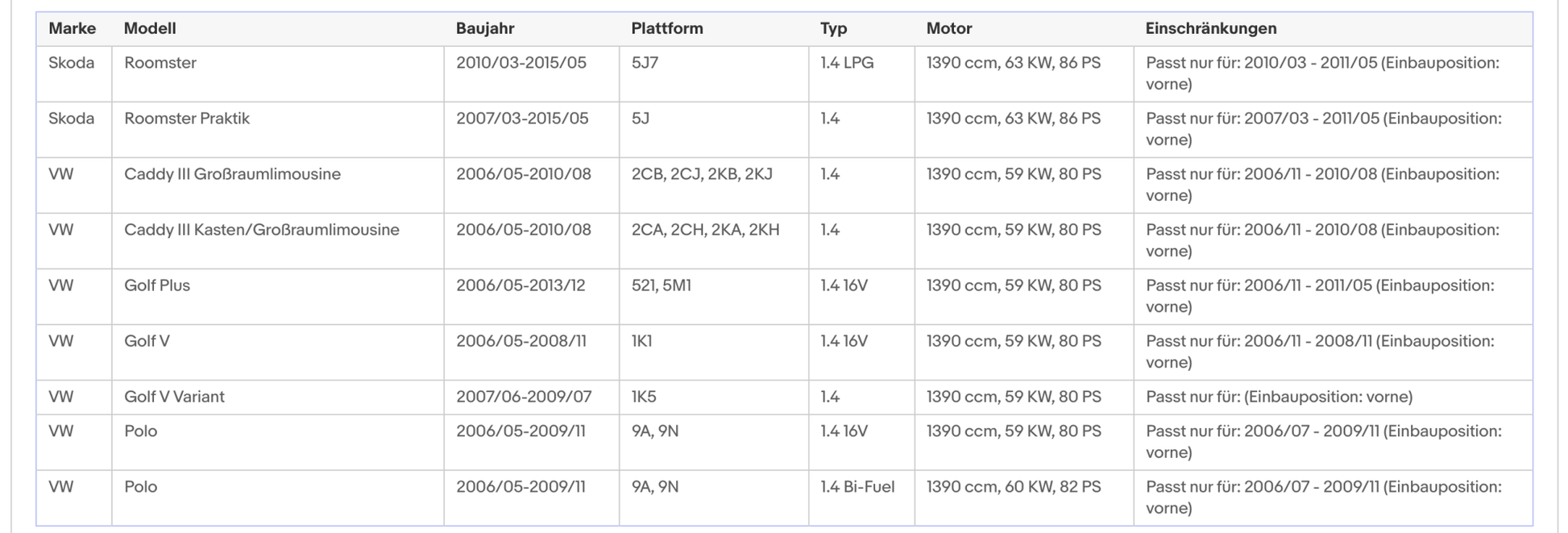The width and height of the screenshot is (1568, 533).
Task: Select the 521, 5M1 platform cell
Action: point(661,285)
